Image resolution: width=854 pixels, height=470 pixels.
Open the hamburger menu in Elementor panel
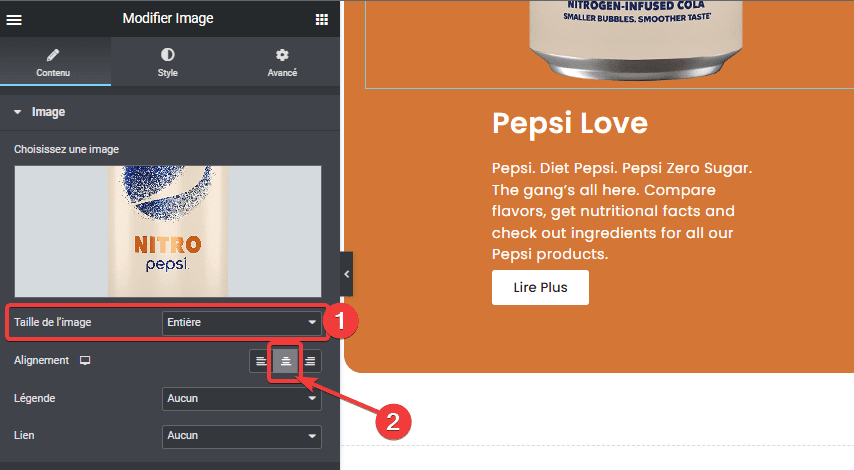(14, 20)
